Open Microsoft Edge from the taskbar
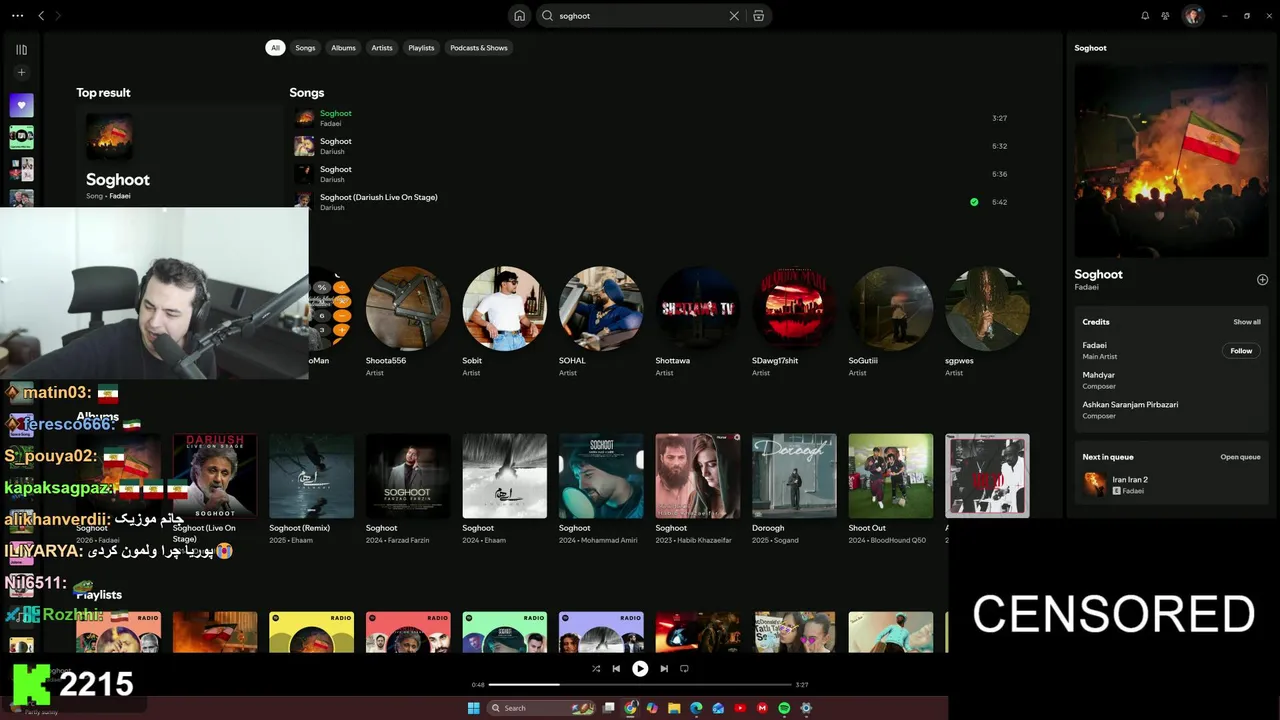 (x=697, y=708)
